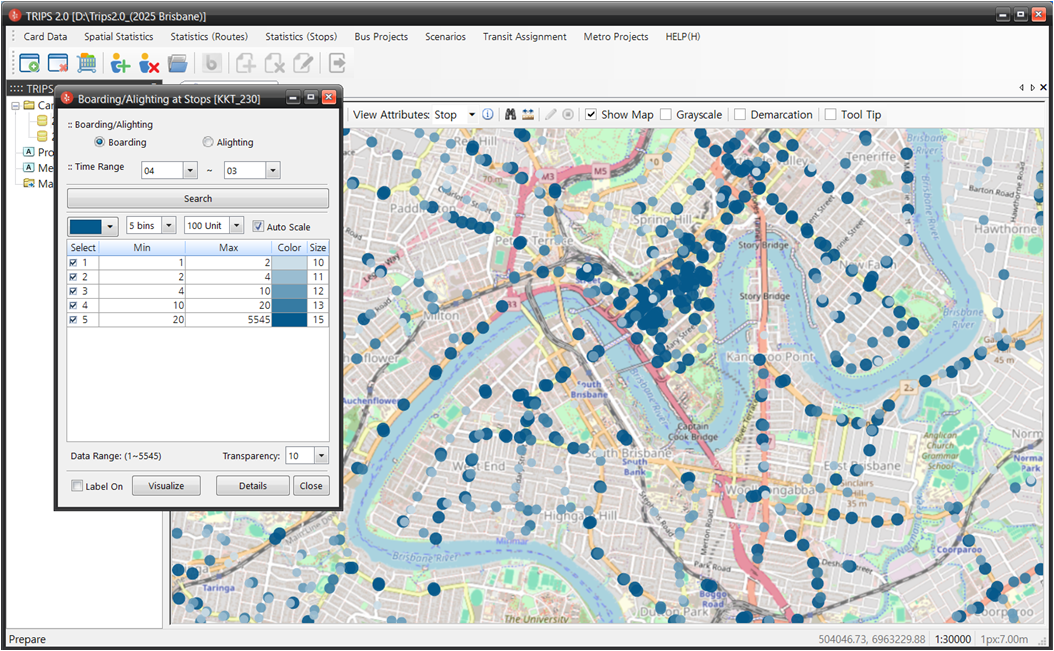Click the greyed-out letter b toolbar icon

click(x=211, y=63)
